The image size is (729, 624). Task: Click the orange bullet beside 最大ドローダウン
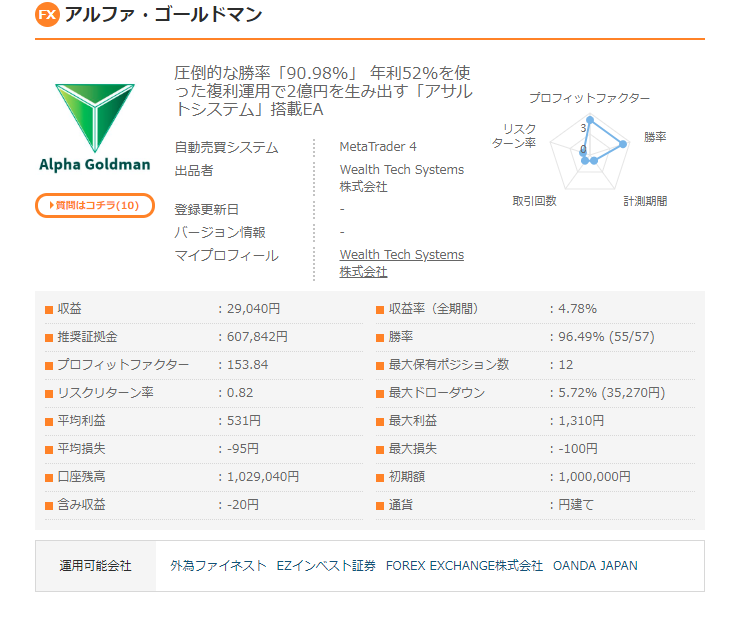tap(380, 394)
